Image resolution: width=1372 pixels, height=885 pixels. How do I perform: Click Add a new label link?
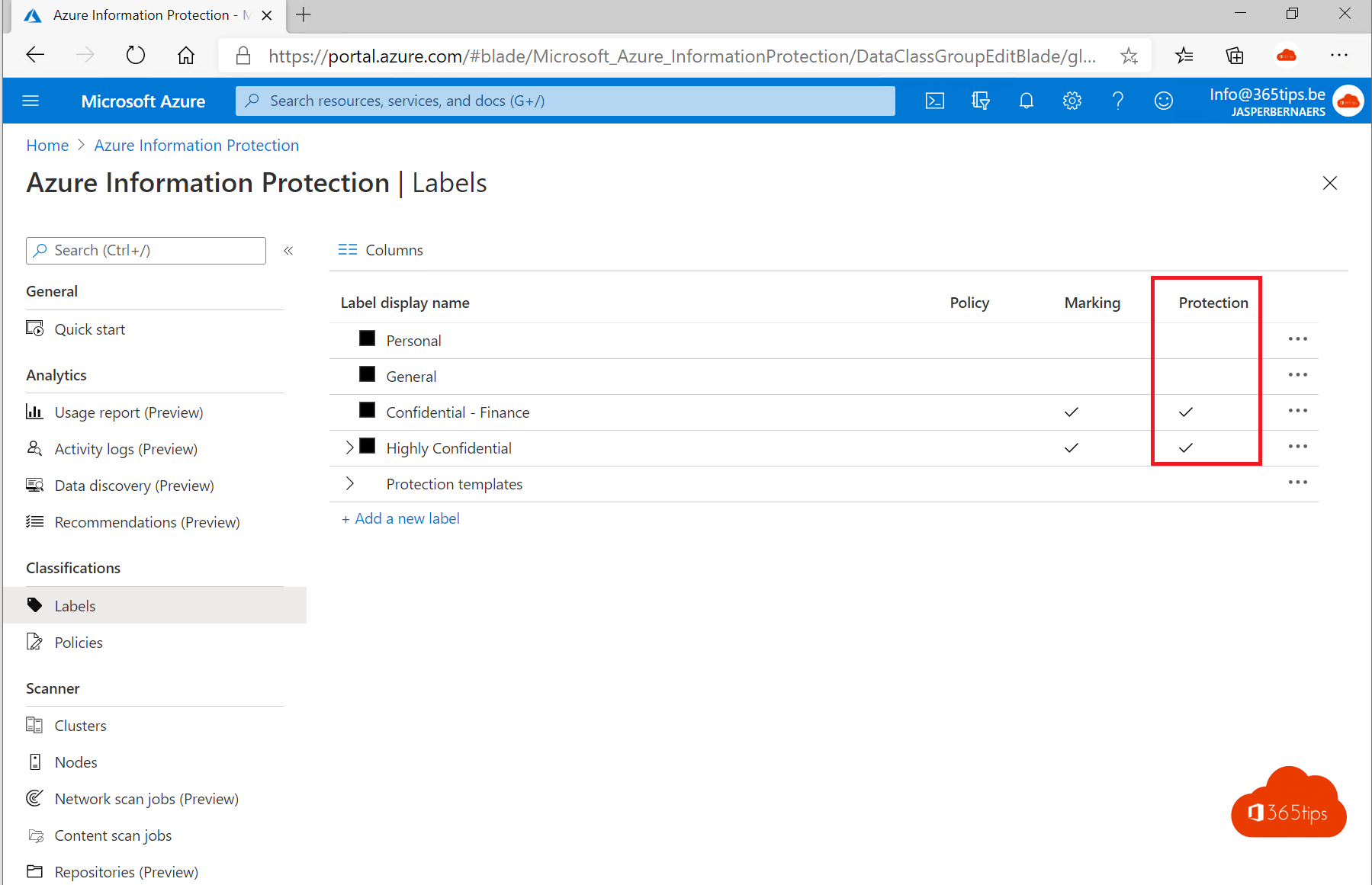pyautogui.click(x=400, y=518)
